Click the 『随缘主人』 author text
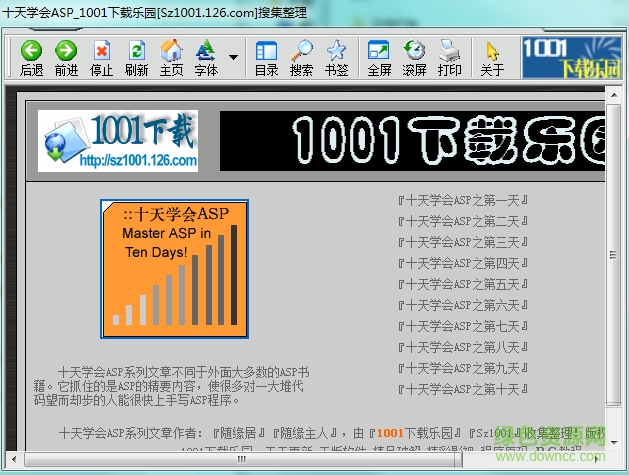Screen dimensions: 629x475 [x=304, y=433]
